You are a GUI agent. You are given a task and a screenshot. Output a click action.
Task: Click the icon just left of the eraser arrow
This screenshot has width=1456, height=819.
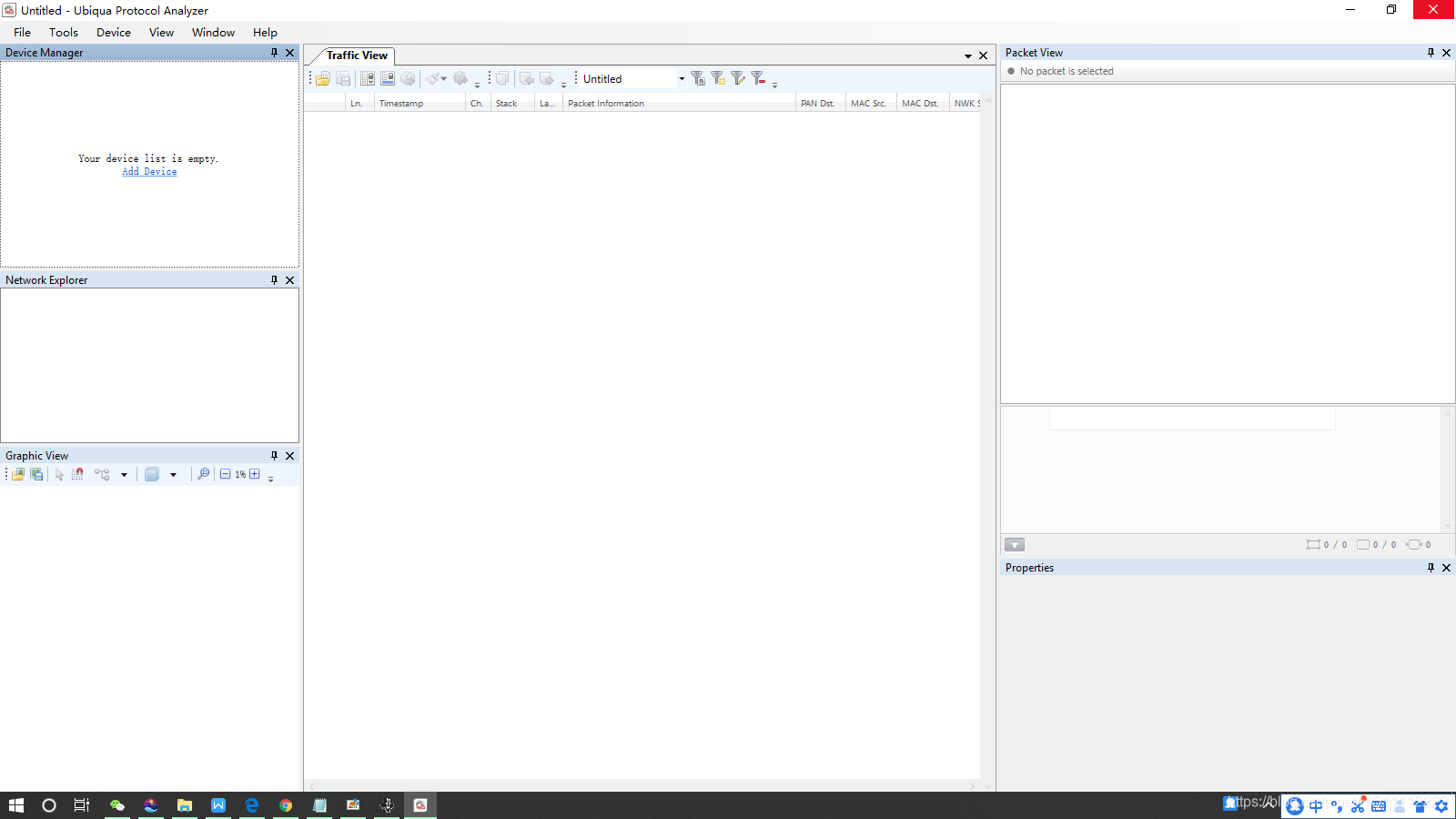[408, 79]
